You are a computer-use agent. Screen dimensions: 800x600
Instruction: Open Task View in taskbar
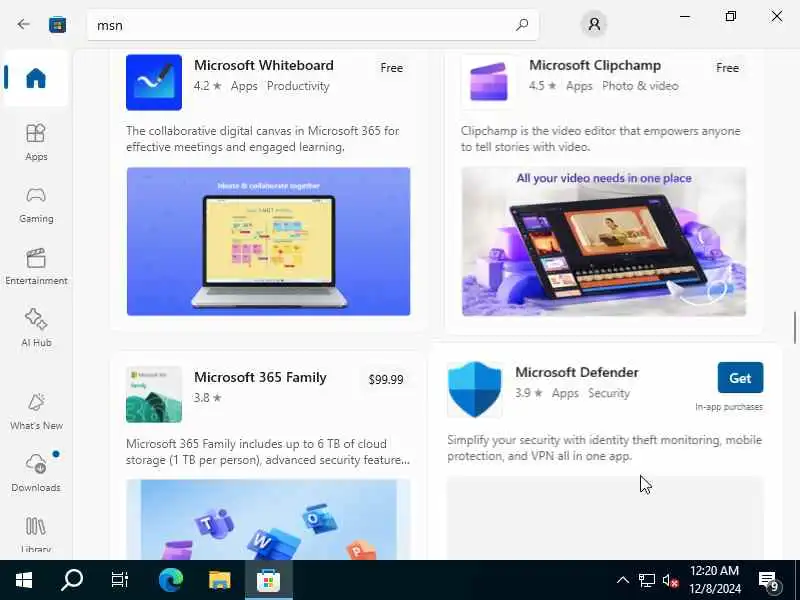[x=119, y=580]
